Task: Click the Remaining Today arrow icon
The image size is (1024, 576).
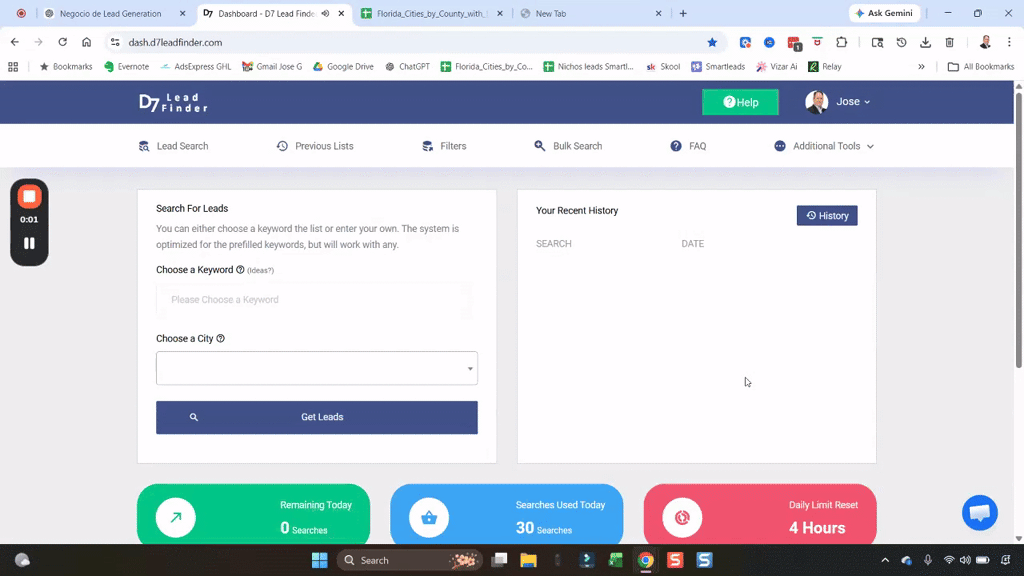Action: [176, 517]
